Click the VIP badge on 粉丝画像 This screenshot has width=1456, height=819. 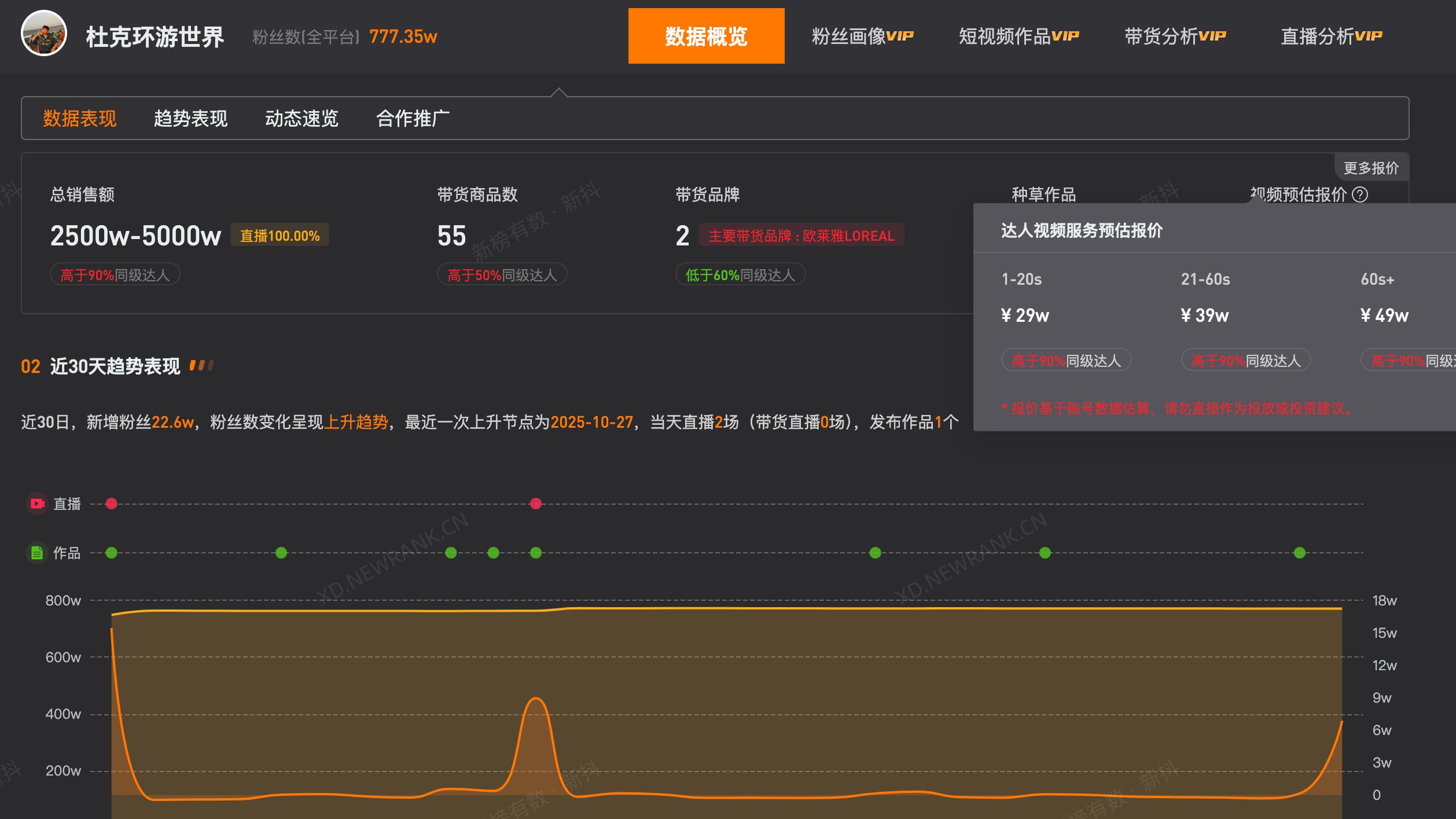coord(900,35)
